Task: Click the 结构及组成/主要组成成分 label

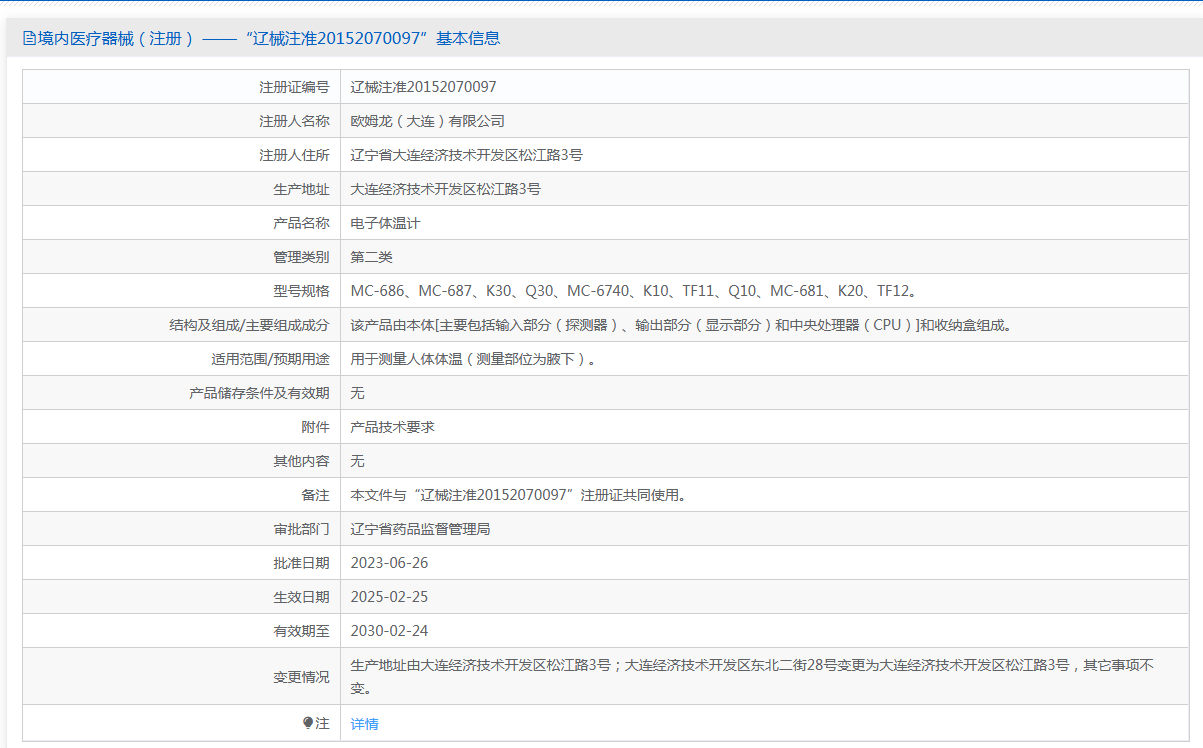Action: pos(250,325)
